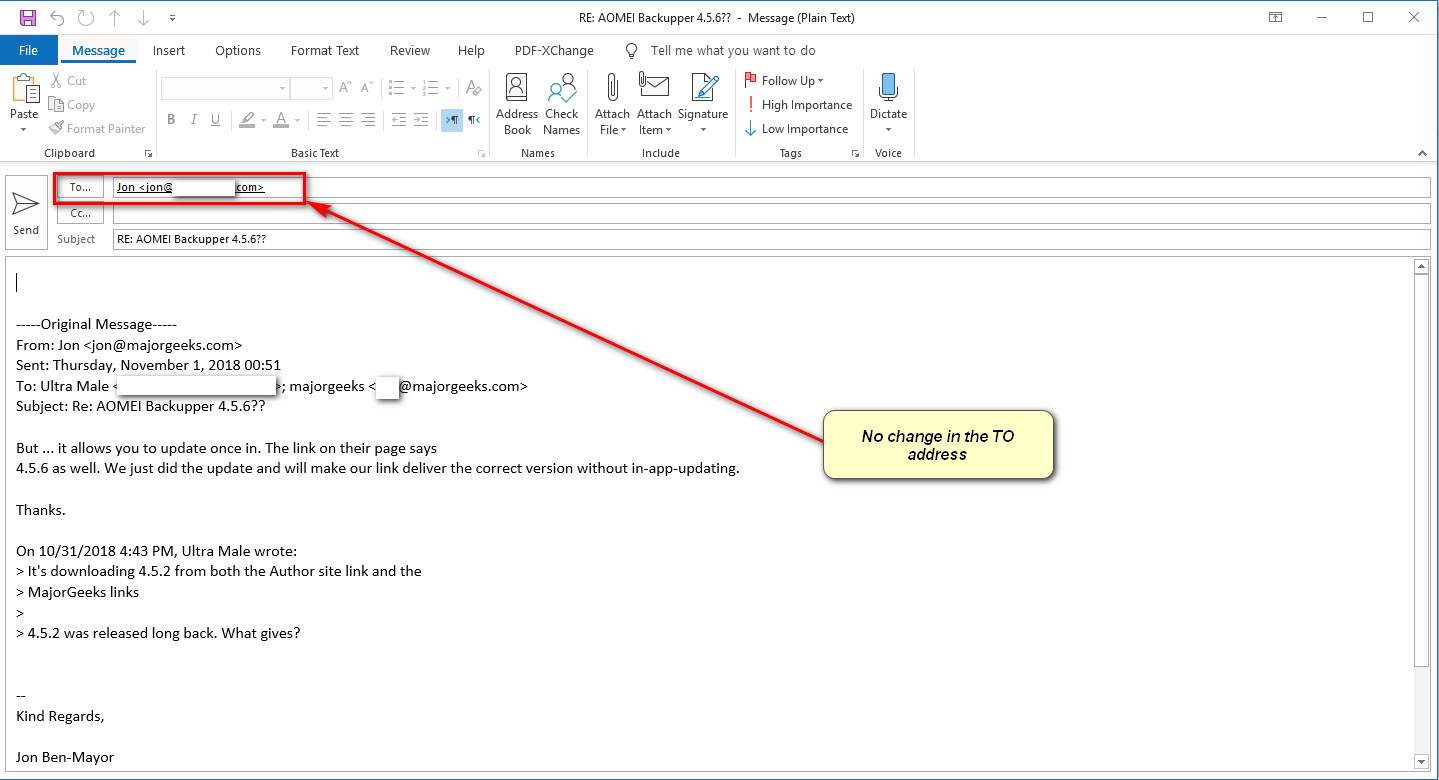Viewport: 1439px width, 780px height.
Task: Click the To... recipients button
Action: (x=80, y=187)
